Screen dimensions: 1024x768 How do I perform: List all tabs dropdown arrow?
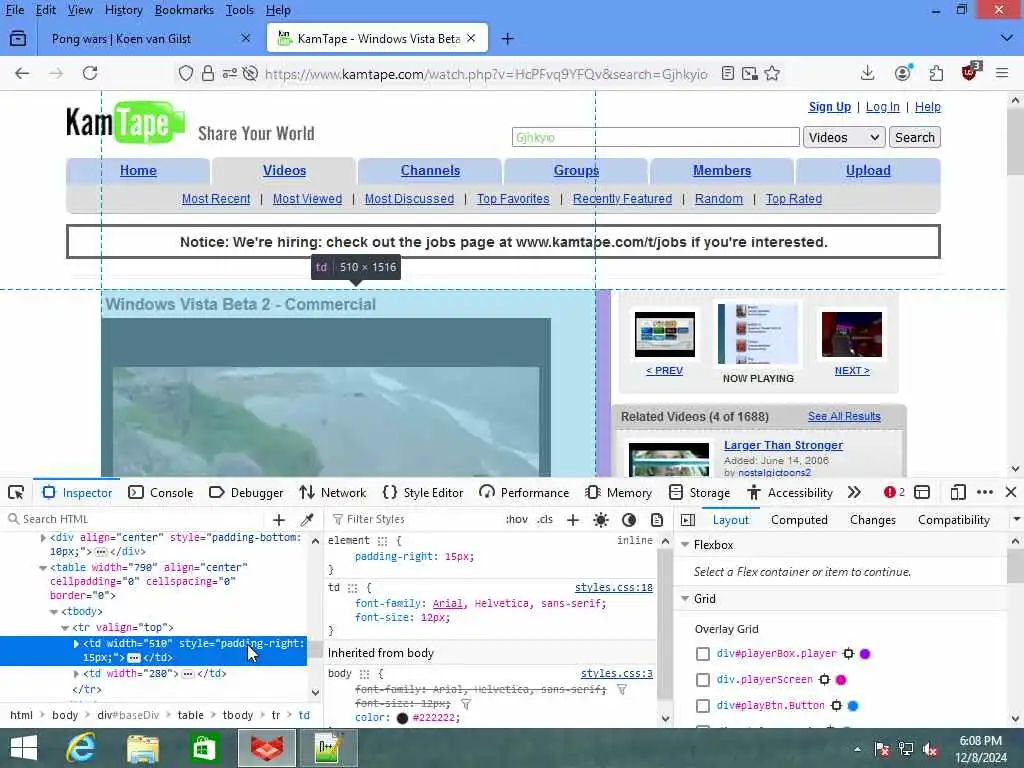pyautogui.click(x=1006, y=39)
